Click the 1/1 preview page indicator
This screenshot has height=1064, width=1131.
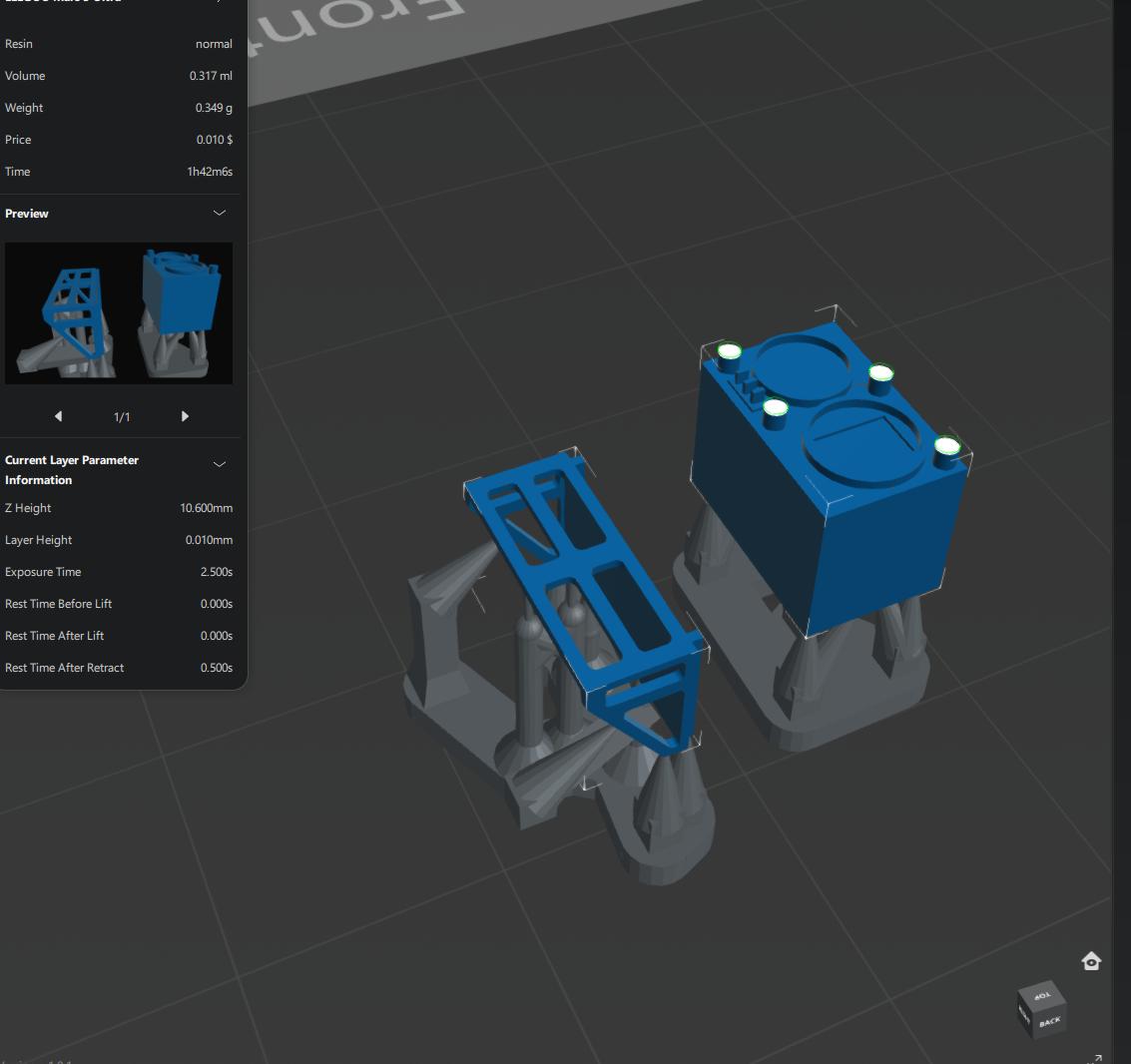coord(122,417)
